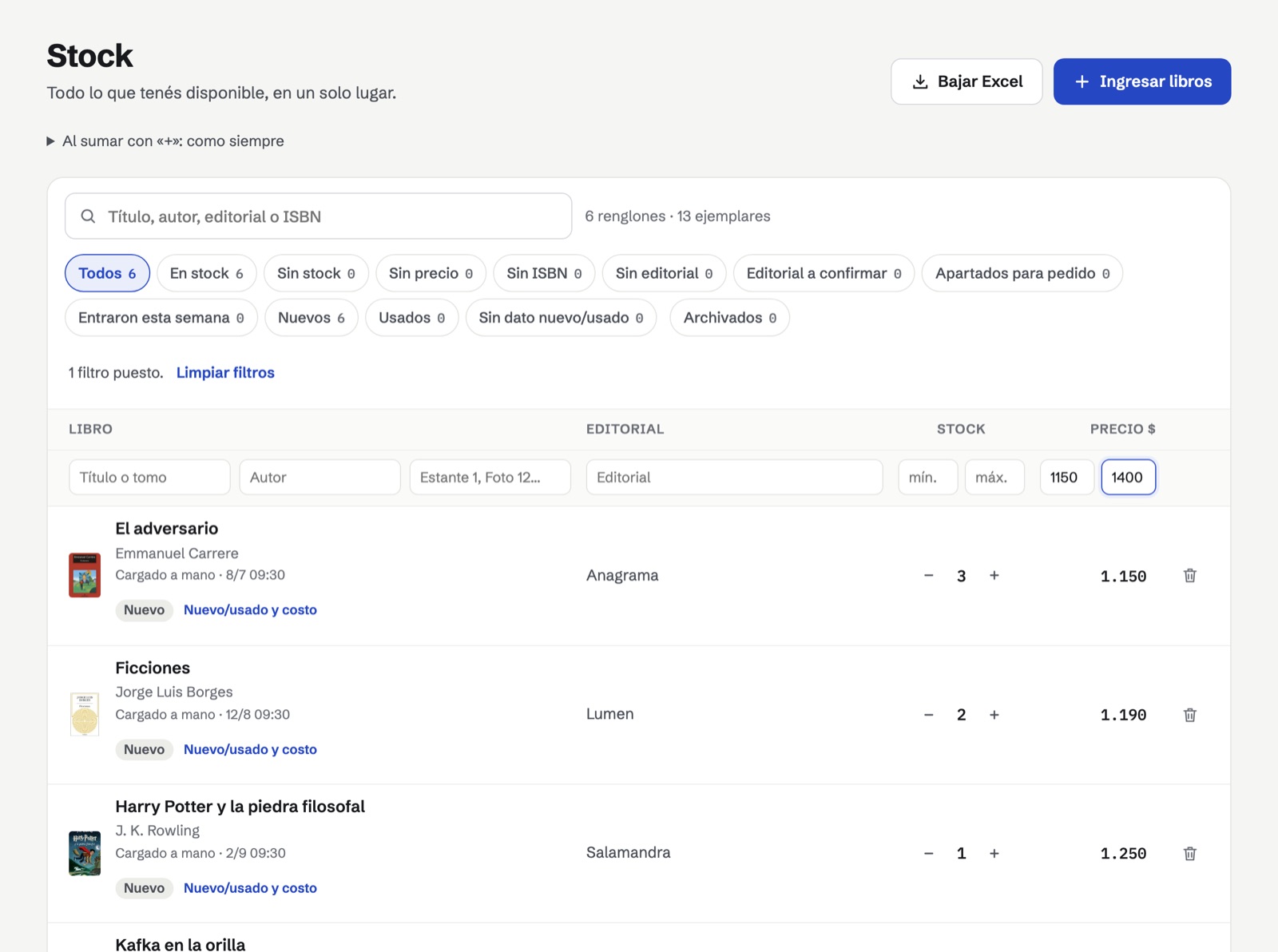
Task: Click Limpiar filtros link
Action: pos(225,373)
